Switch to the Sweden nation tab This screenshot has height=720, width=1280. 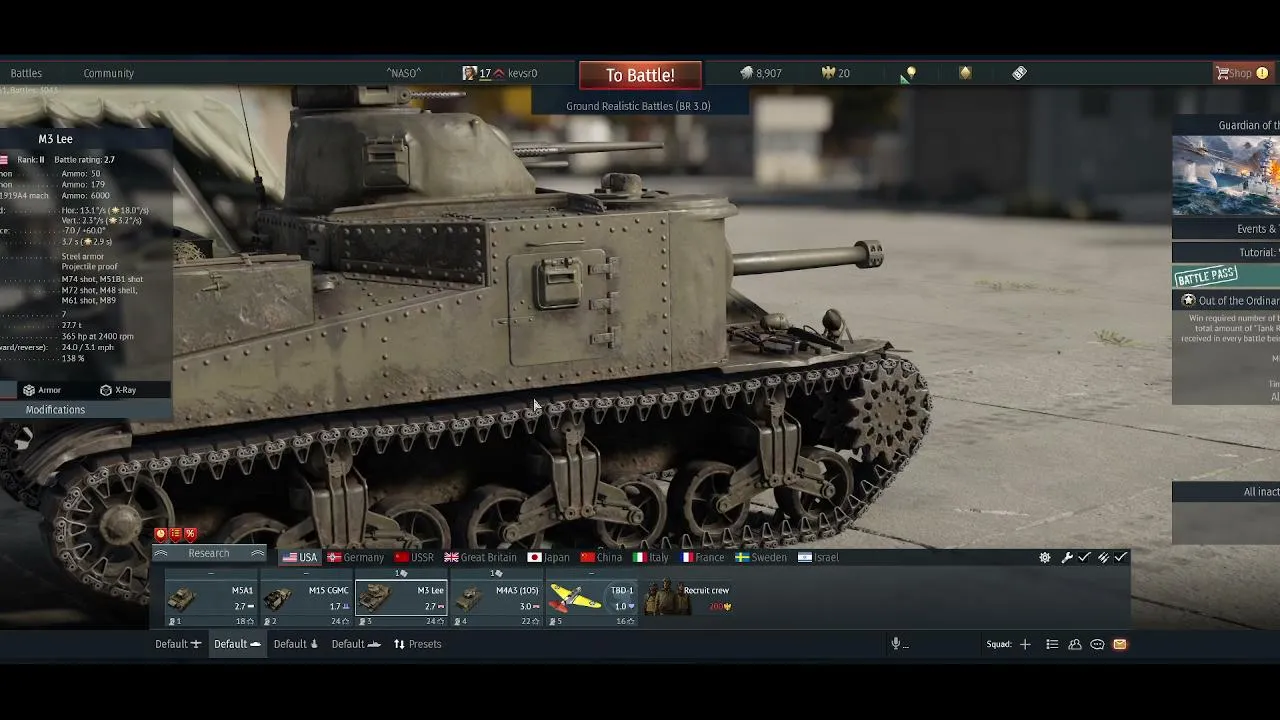coord(761,557)
